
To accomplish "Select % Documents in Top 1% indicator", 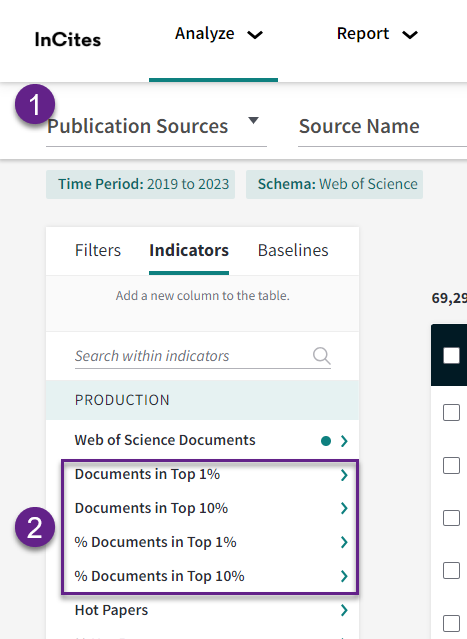I will click(156, 542).
